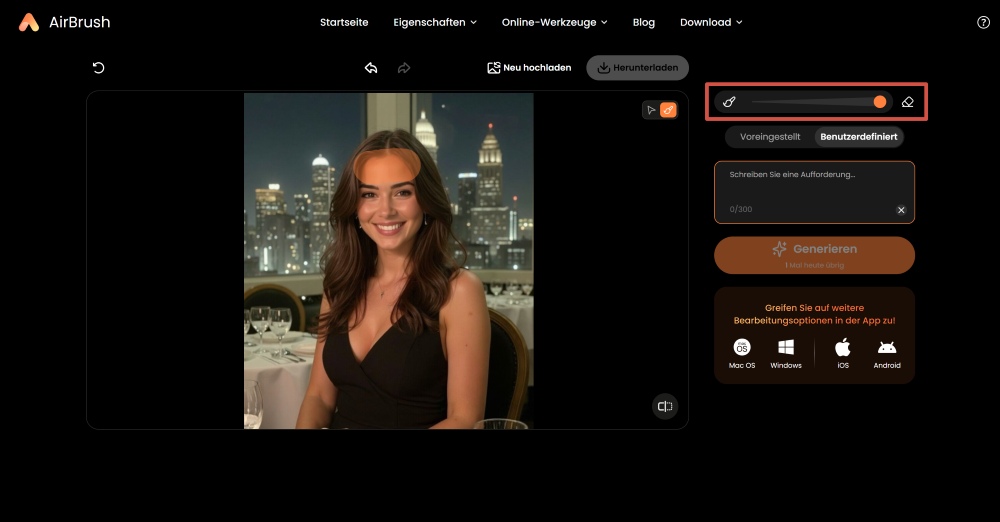Click the redo arrow icon

coord(404,68)
